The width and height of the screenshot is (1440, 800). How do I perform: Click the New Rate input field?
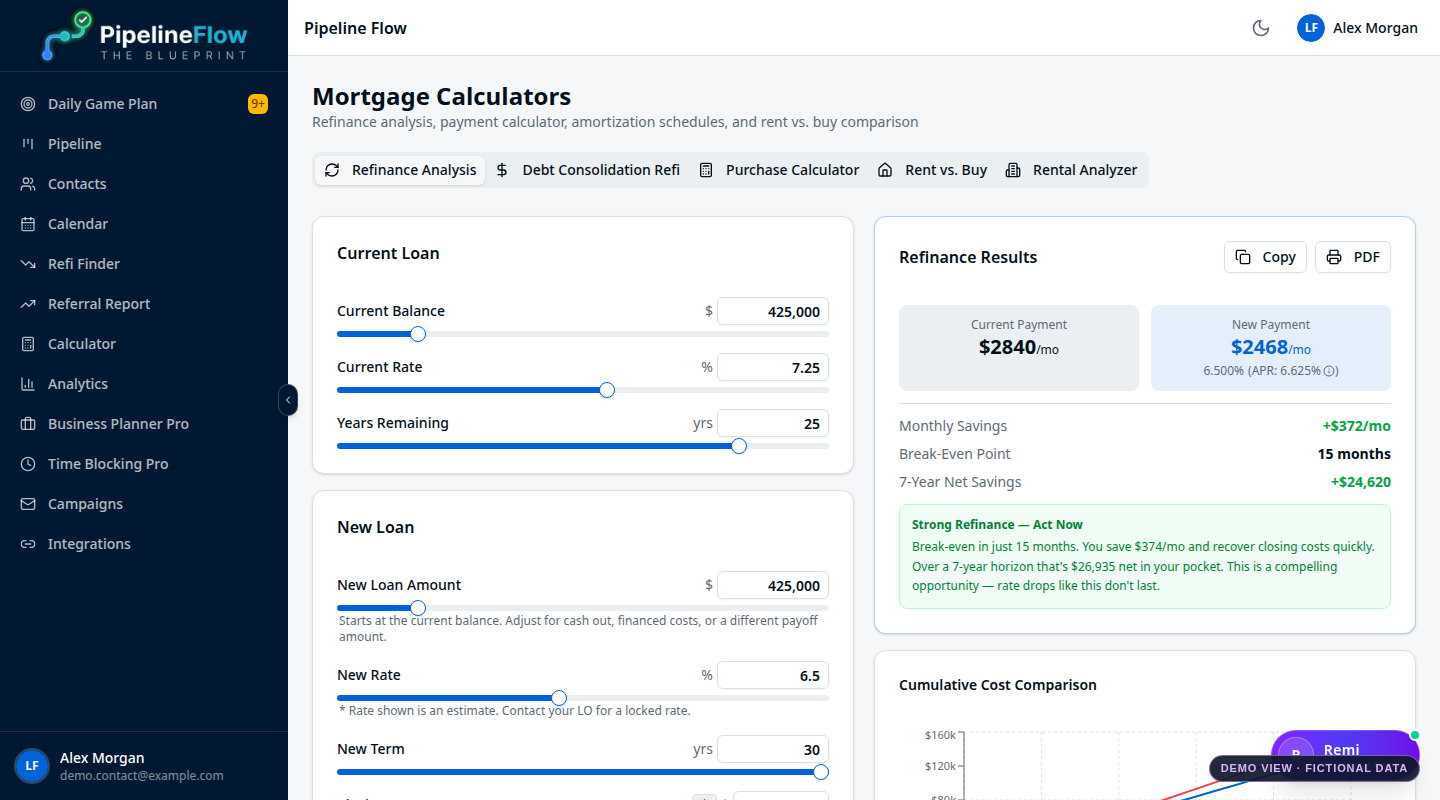click(x=773, y=676)
